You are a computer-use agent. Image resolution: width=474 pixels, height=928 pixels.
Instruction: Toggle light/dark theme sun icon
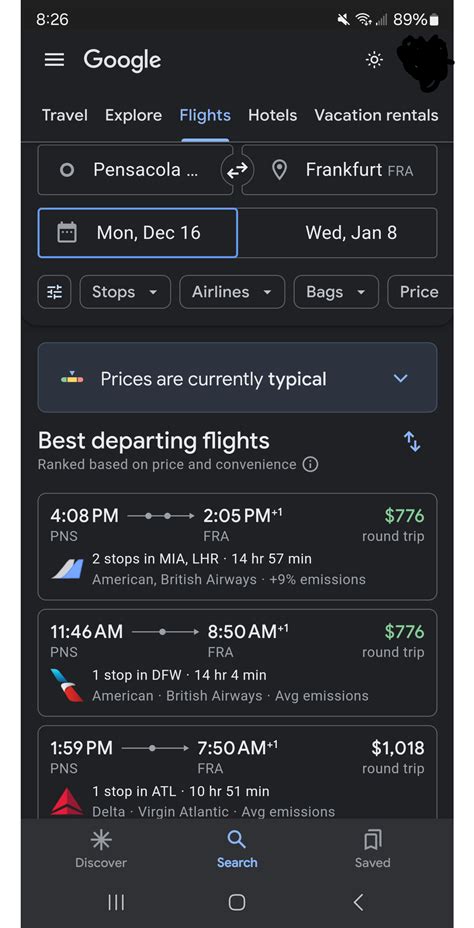pos(374,60)
